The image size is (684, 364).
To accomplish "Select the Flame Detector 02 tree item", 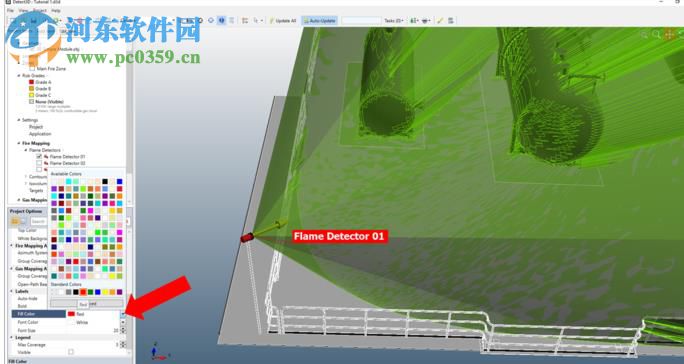I will click(67, 163).
